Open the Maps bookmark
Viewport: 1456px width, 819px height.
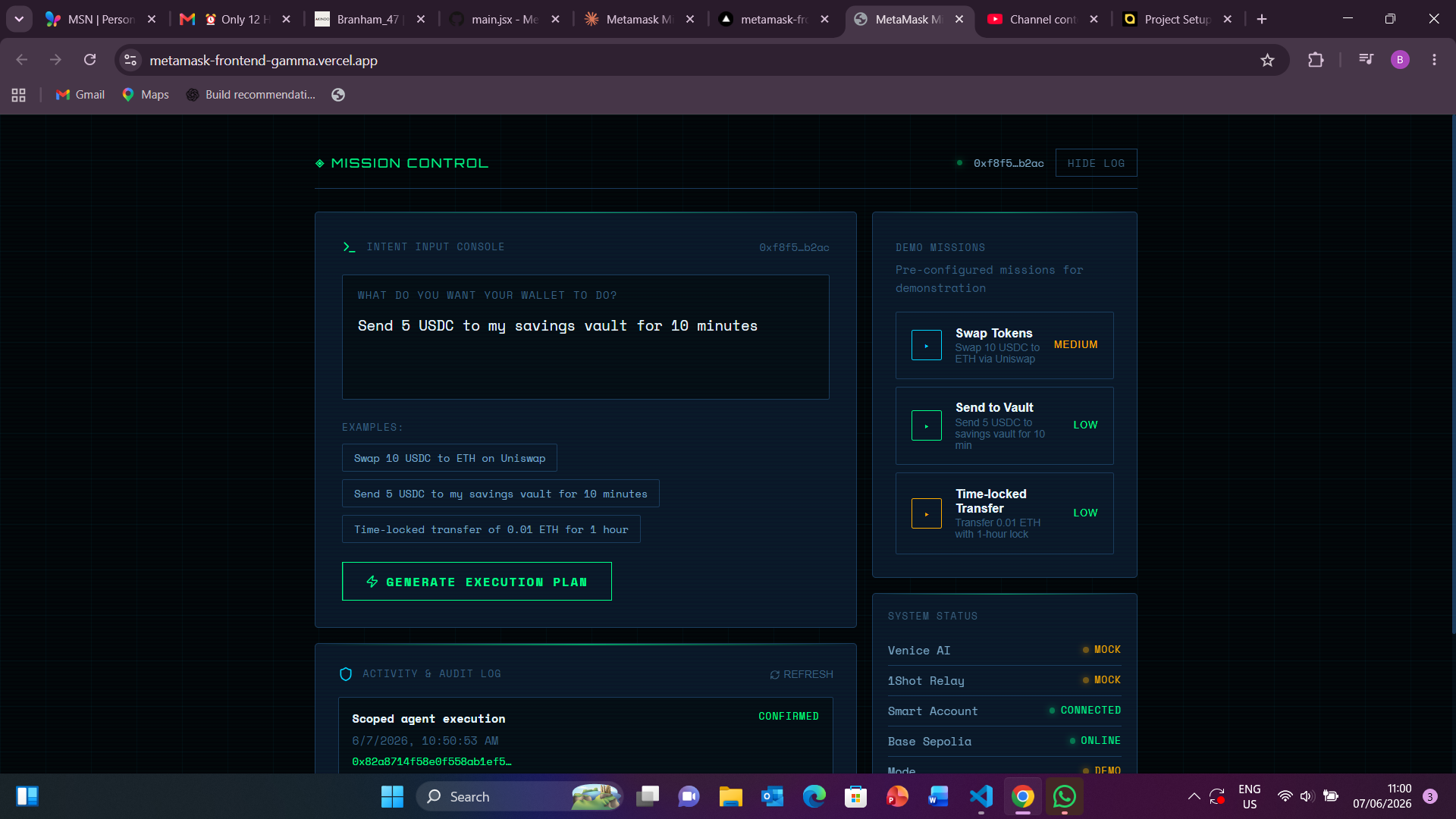tap(146, 95)
